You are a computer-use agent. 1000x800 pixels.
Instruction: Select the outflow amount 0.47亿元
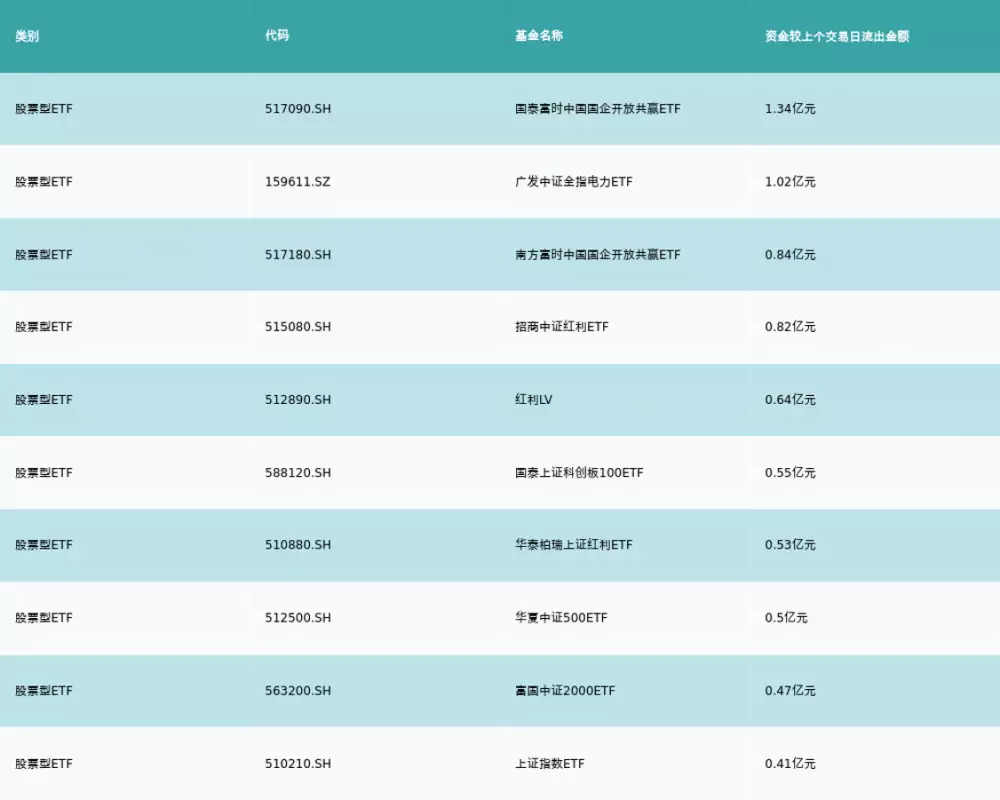pyautogui.click(x=790, y=691)
